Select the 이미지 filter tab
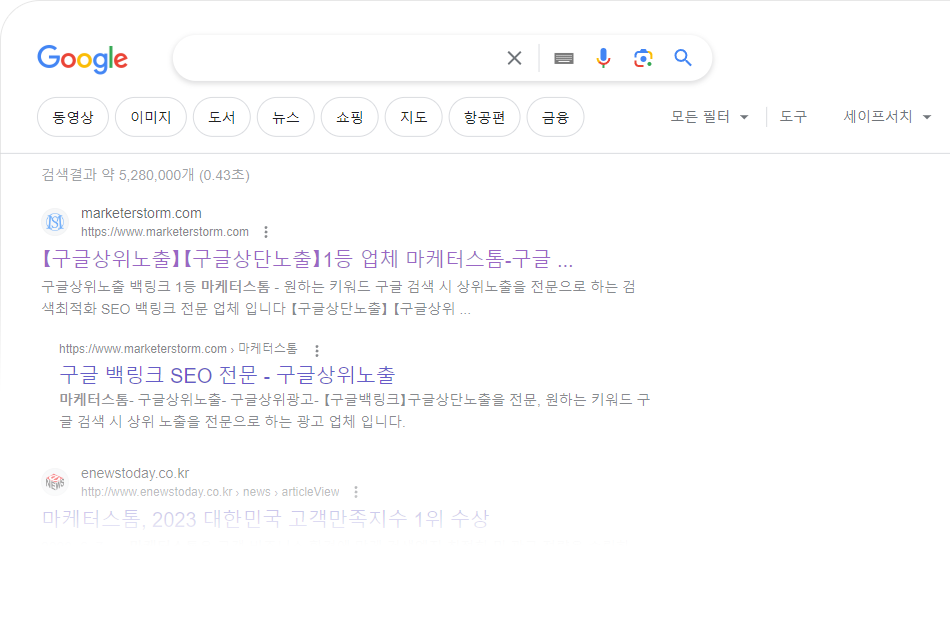950x640 pixels. click(151, 117)
